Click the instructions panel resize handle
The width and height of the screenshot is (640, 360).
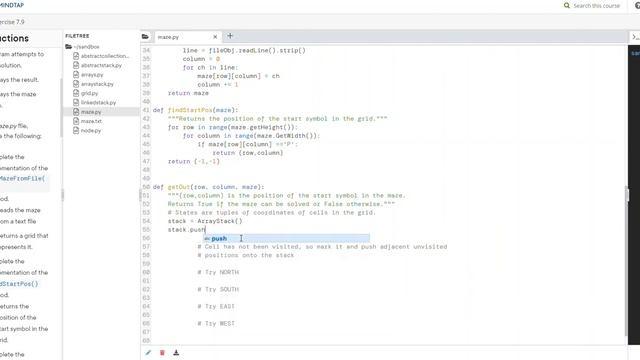click(x=62, y=195)
